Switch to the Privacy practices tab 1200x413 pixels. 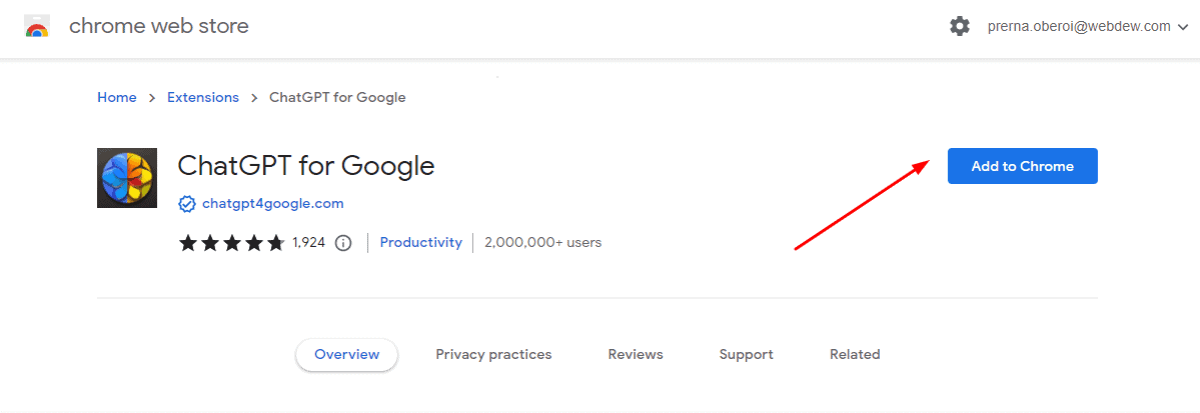[x=493, y=354]
